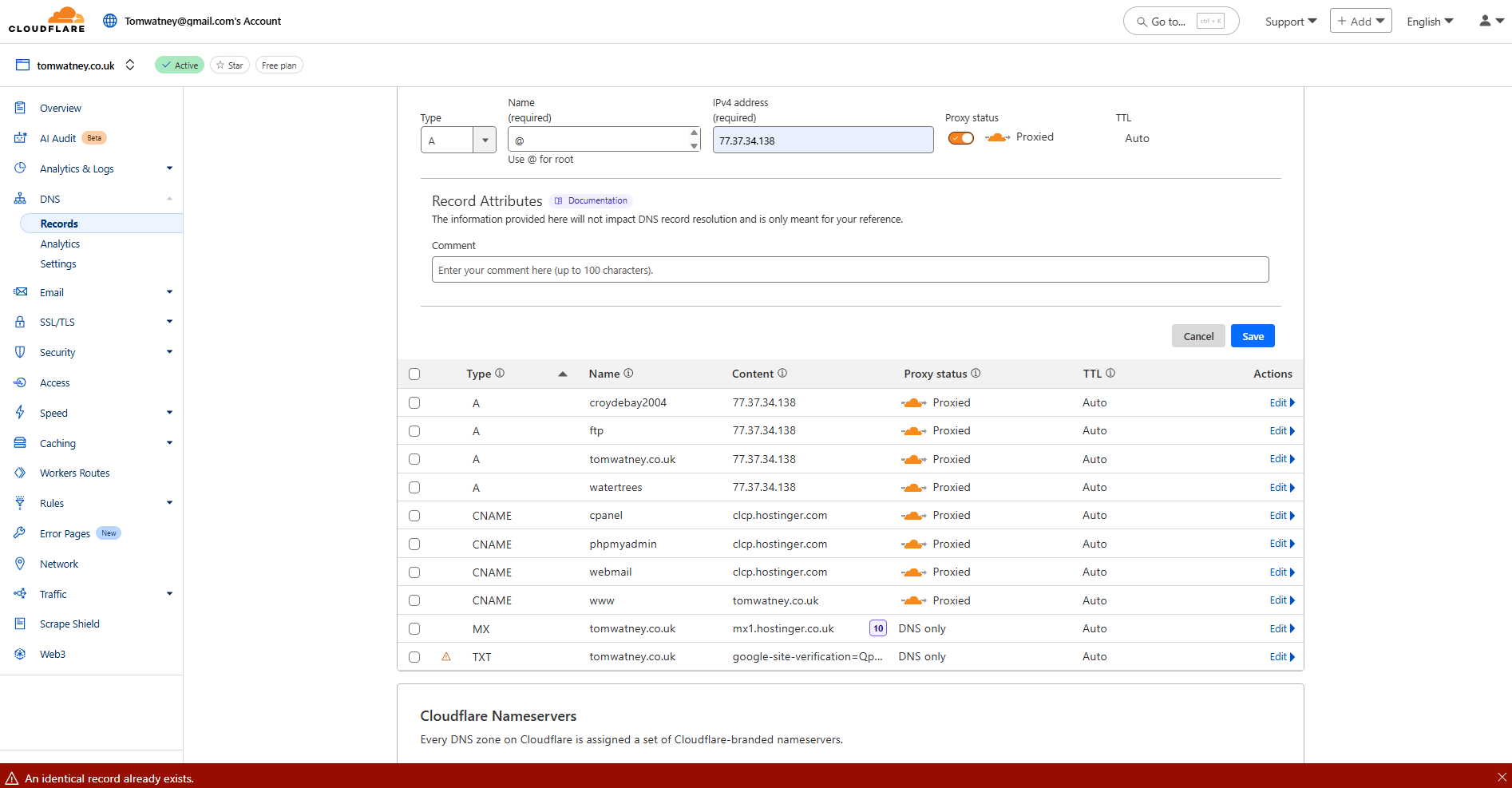The width and height of the screenshot is (1512, 788).
Task: Open the Add dropdown menu
Action: click(1361, 22)
